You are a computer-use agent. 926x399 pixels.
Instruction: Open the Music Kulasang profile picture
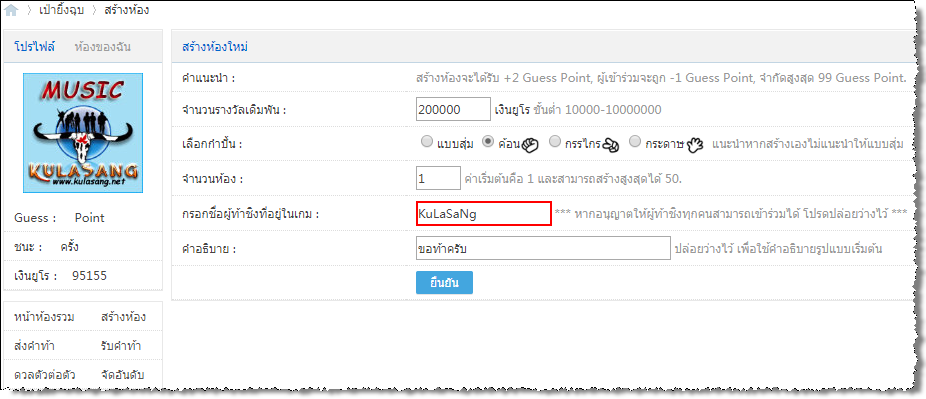[x=83, y=133]
